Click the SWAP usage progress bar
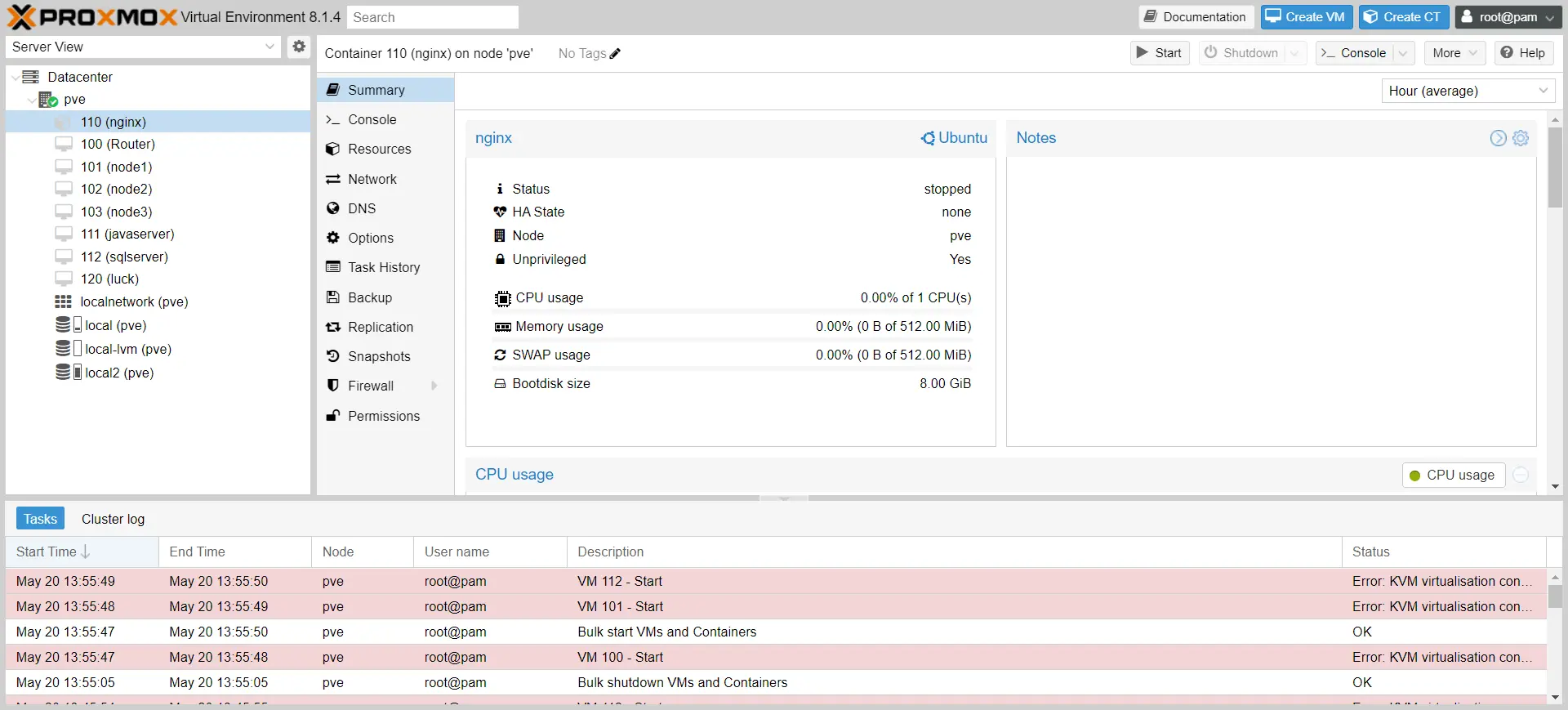Screen dimensions: 1568x710 point(733,369)
